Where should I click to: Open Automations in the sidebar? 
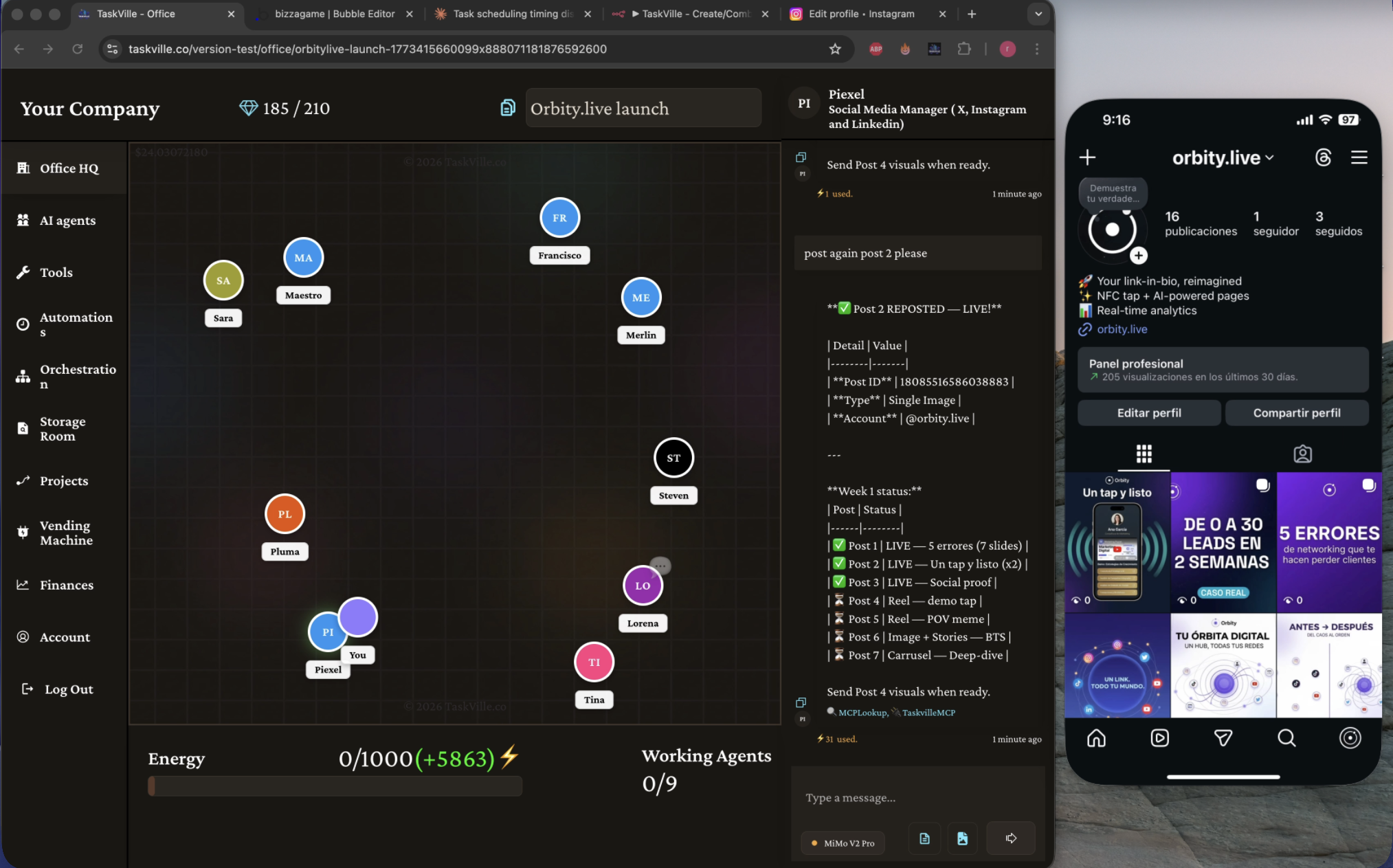[x=63, y=324]
